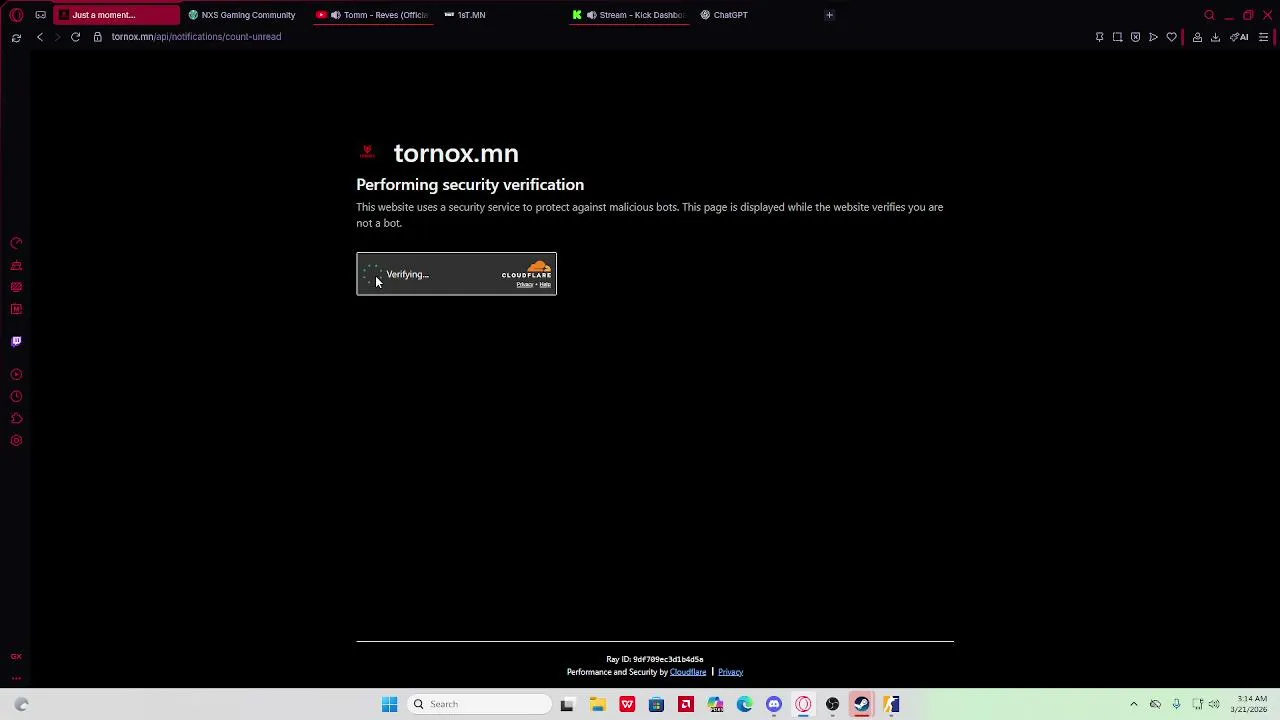This screenshot has width=1280, height=720.
Task: Open Twitch in the sidebar
Action: (16, 341)
